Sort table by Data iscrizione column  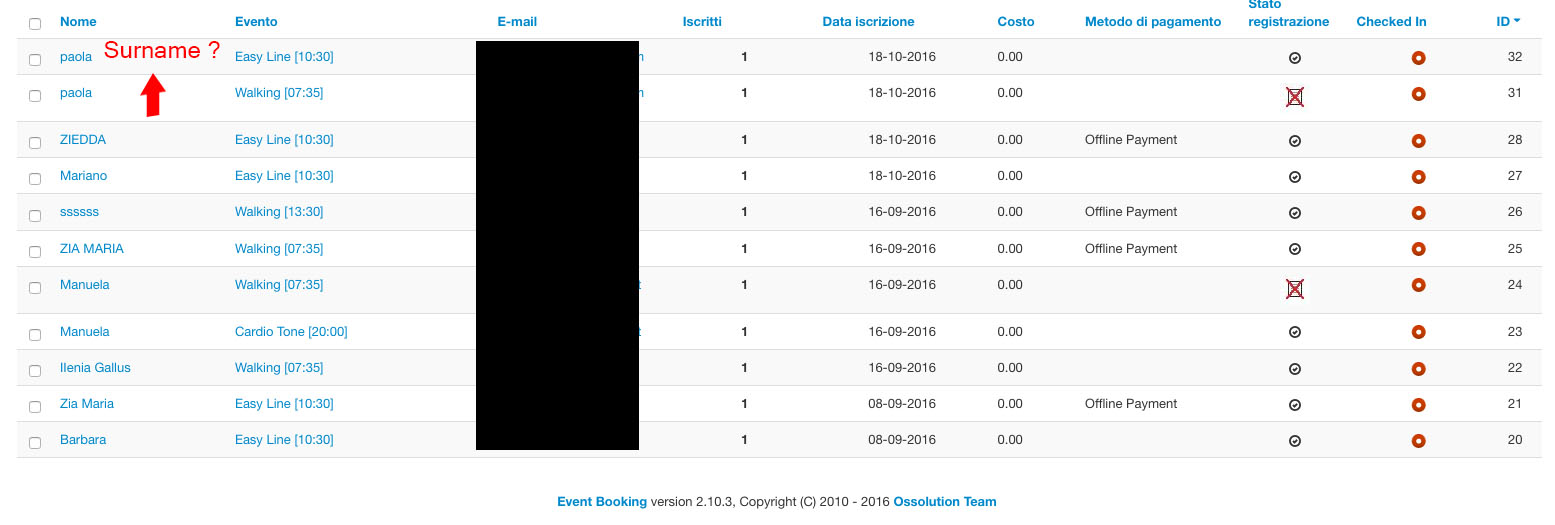pos(867,21)
